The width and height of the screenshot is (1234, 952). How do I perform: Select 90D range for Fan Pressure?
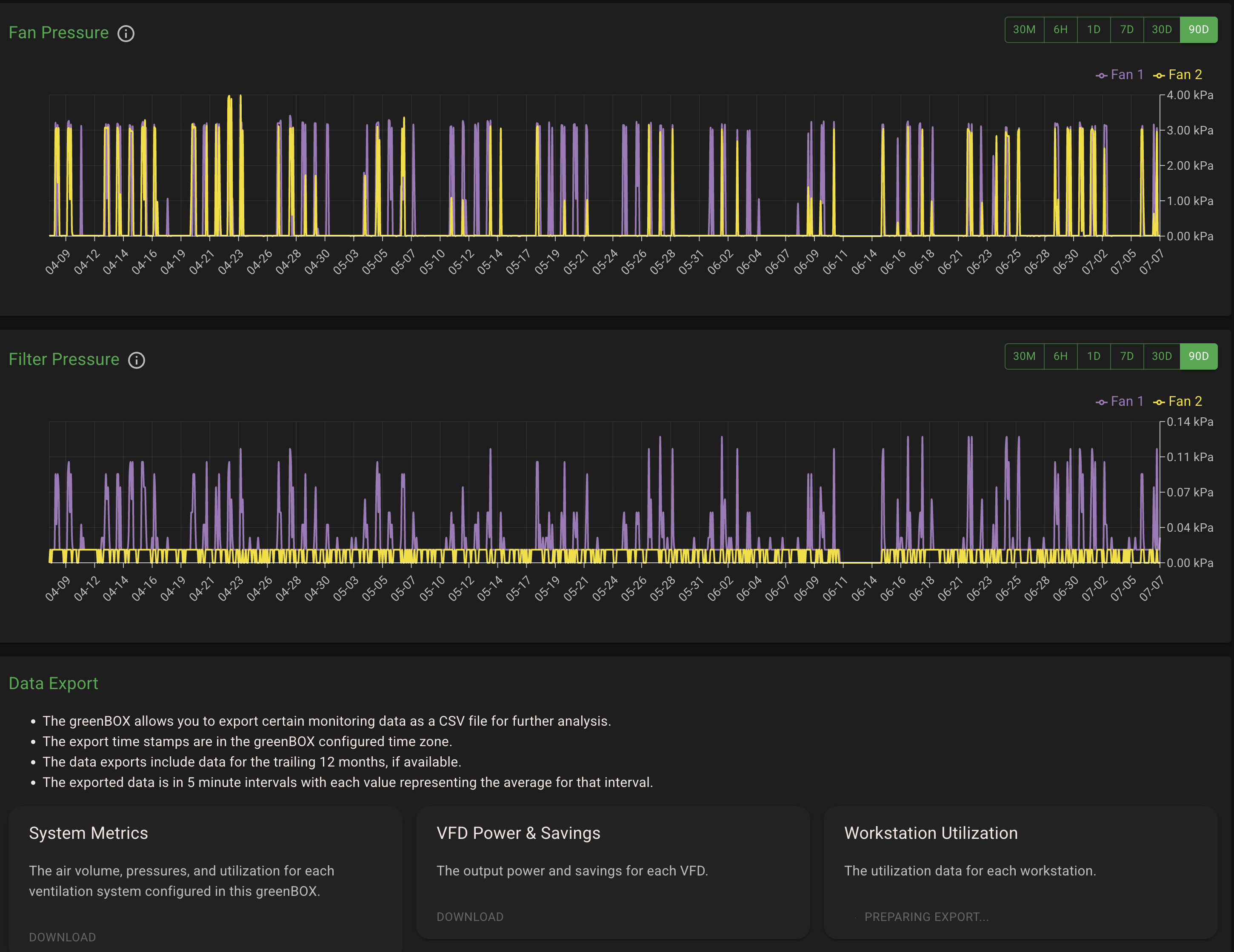click(x=1198, y=29)
